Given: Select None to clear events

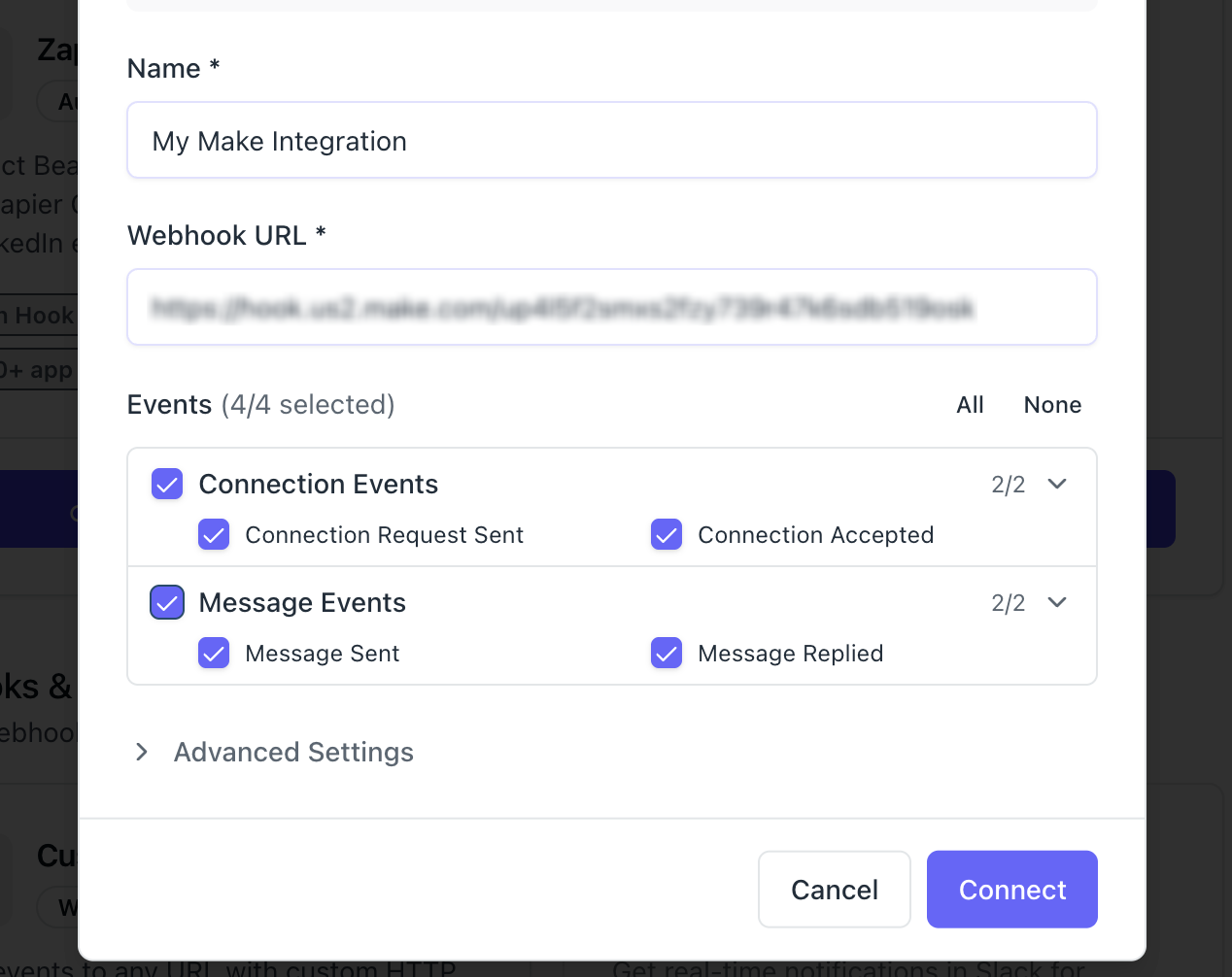Looking at the screenshot, I should point(1052,405).
